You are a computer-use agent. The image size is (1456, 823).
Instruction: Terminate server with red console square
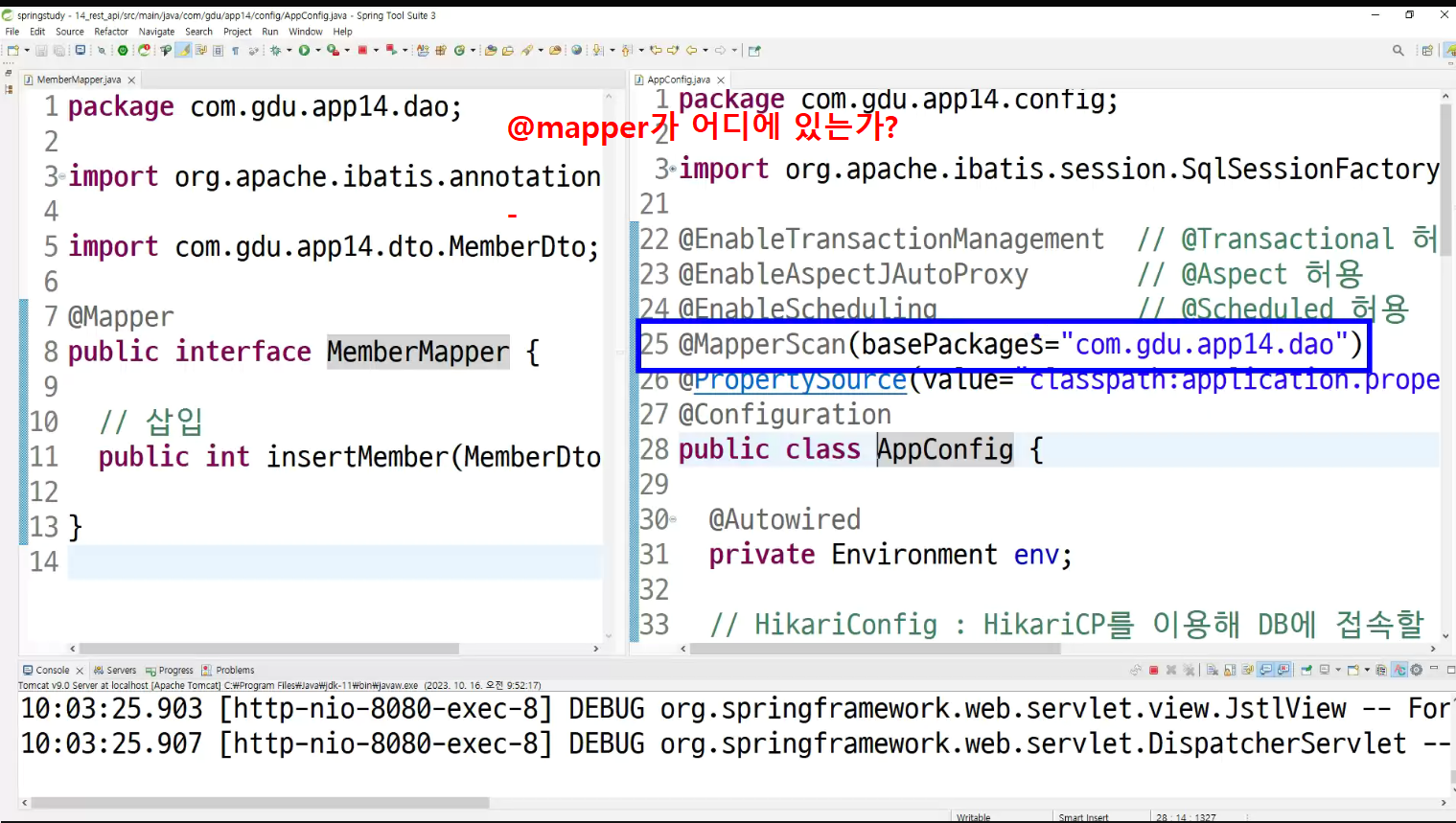[x=1154, y=670]
